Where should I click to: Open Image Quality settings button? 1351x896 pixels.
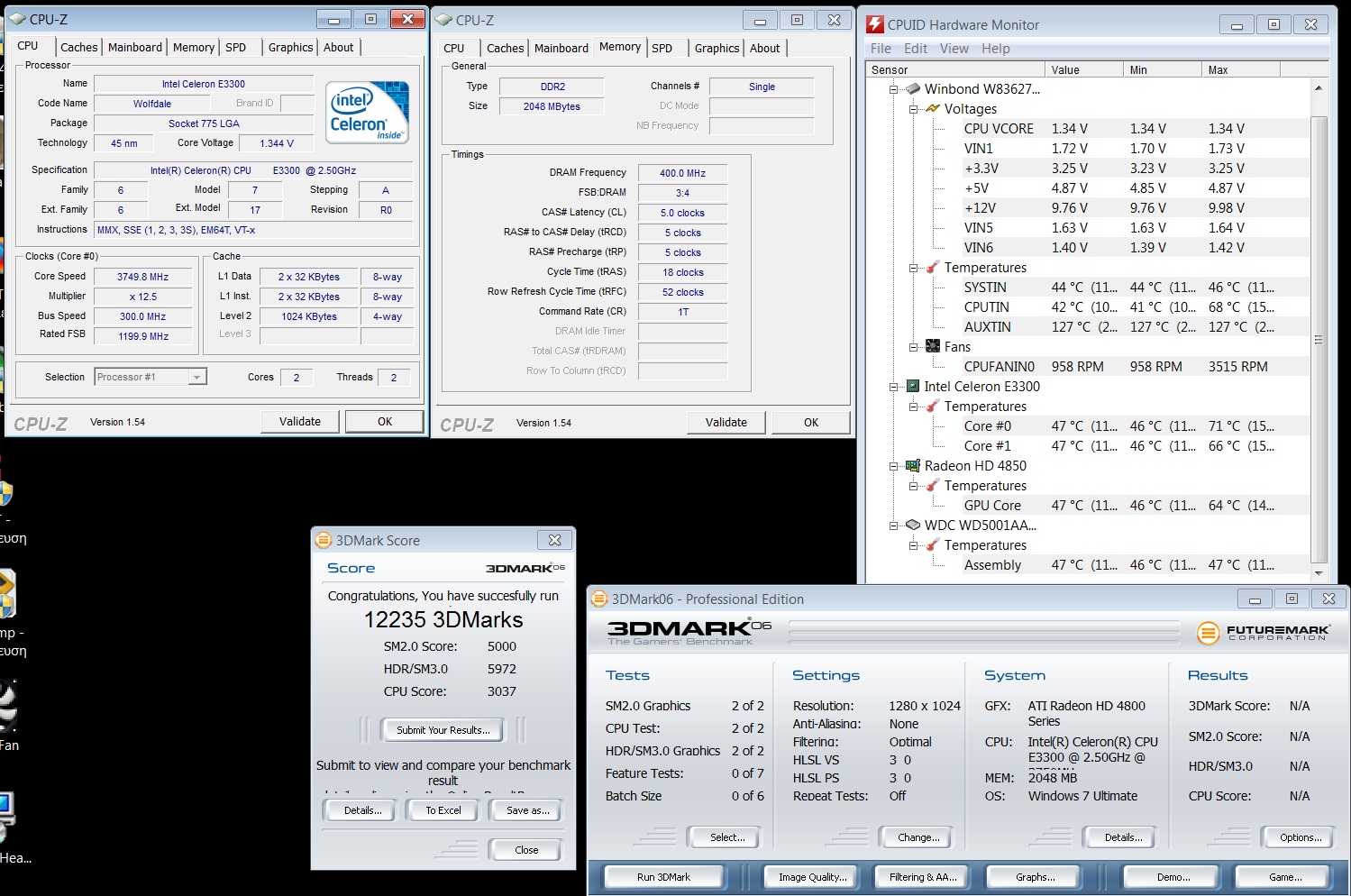coord(812,876)
